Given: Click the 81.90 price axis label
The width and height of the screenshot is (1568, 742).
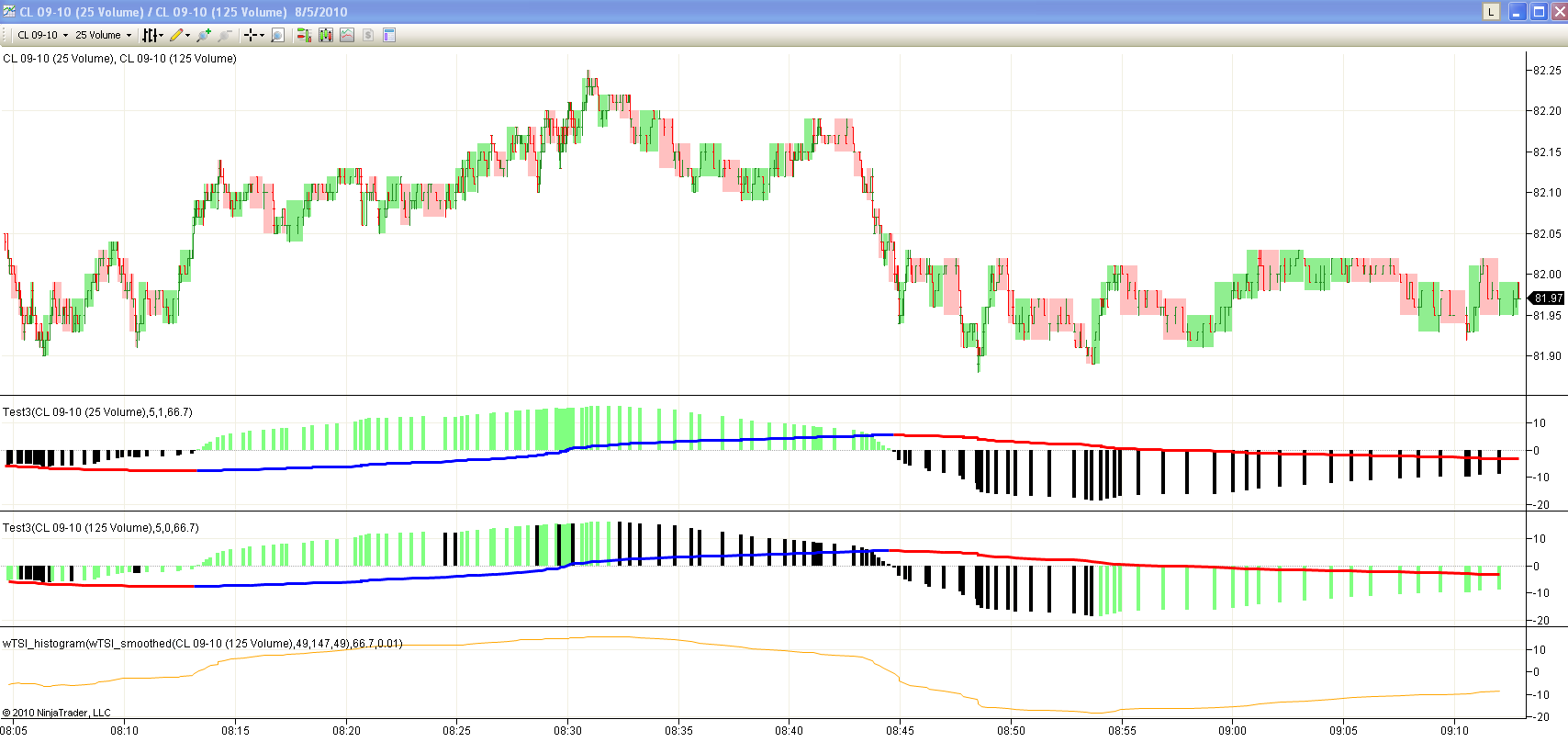Looking at the screenshot, I should [x=1547, y=356].
